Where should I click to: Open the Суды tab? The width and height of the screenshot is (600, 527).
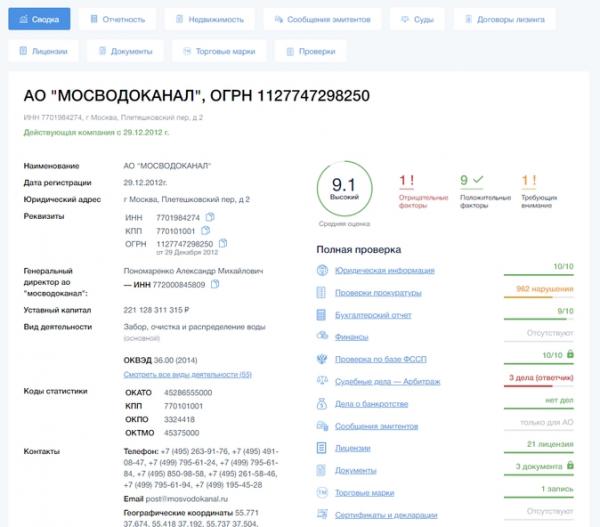[417, 19]
